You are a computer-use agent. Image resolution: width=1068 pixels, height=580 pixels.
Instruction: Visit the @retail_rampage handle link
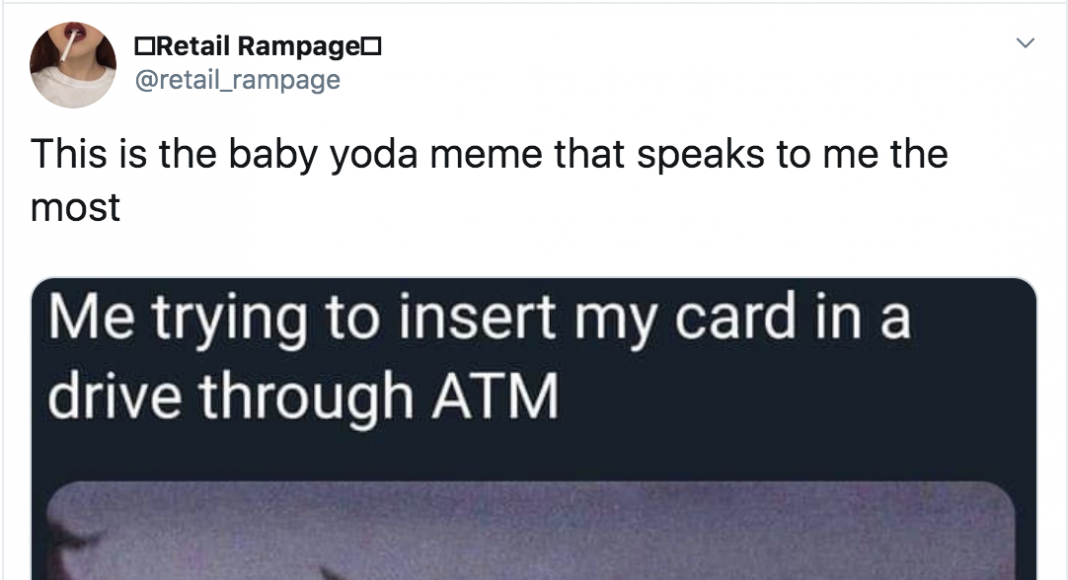[x=238, y=80]
